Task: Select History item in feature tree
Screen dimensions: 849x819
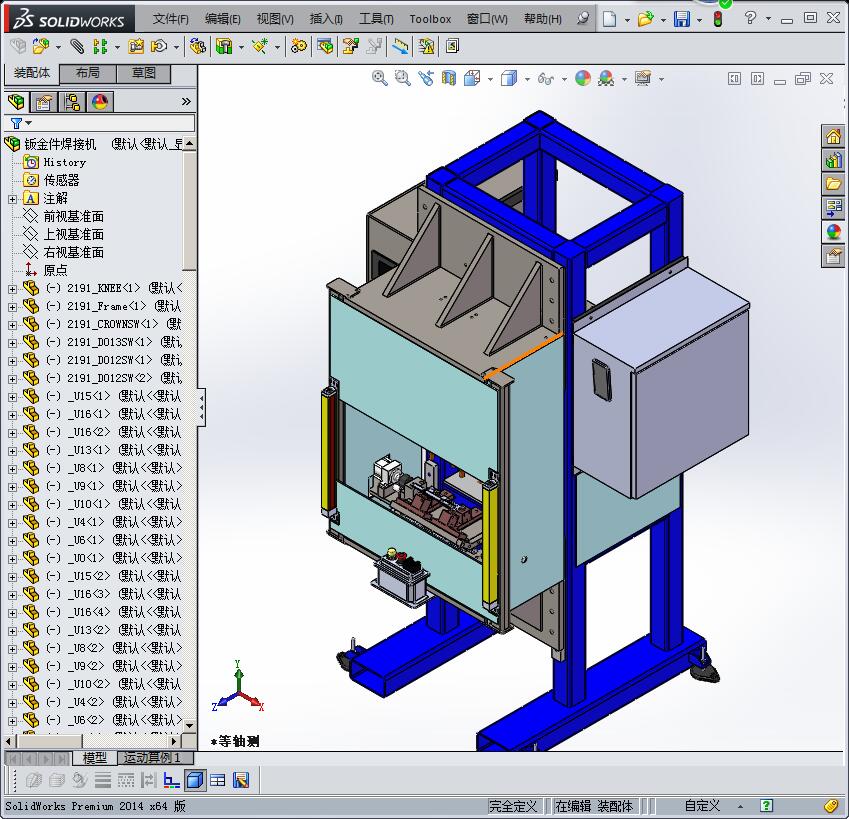Action: [64, 162]
